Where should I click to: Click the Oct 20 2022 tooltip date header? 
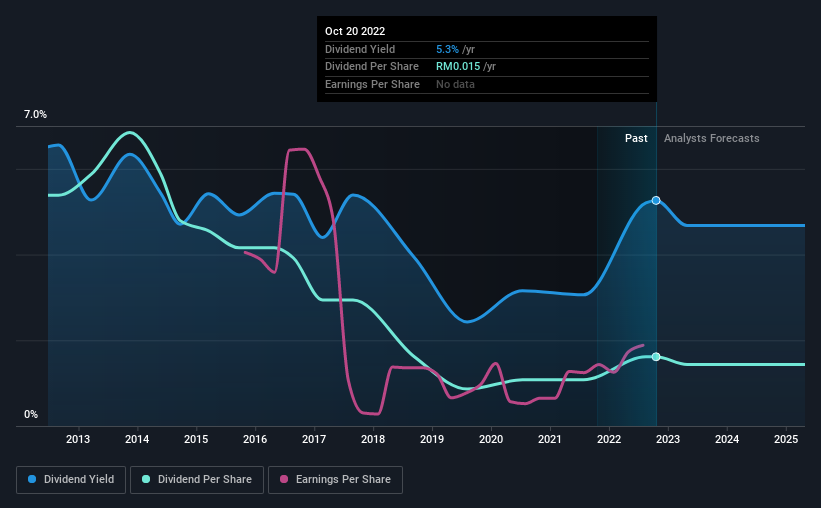click(355, 31)
